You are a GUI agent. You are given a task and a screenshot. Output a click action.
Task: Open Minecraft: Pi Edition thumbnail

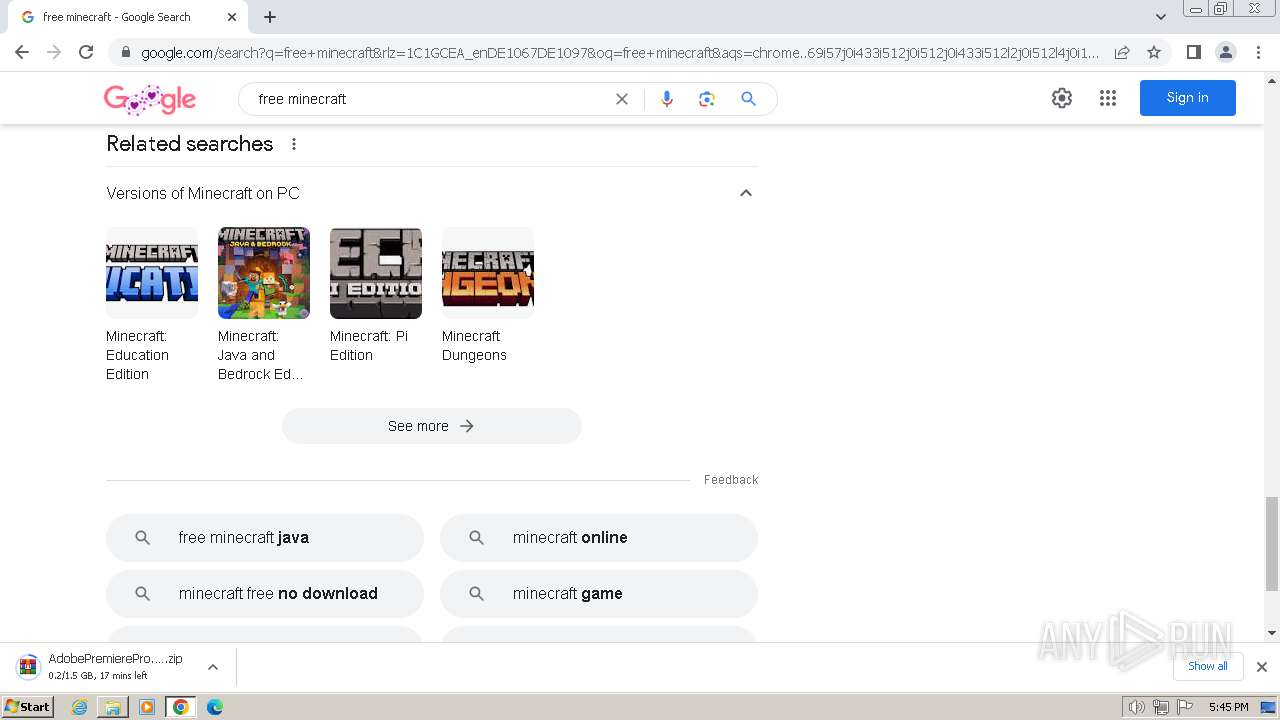pyautogui.click(x=376, y=273)
